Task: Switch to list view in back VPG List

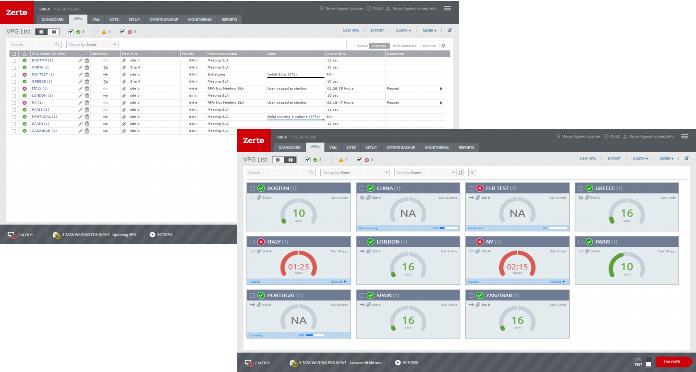Action: (41, 32)
